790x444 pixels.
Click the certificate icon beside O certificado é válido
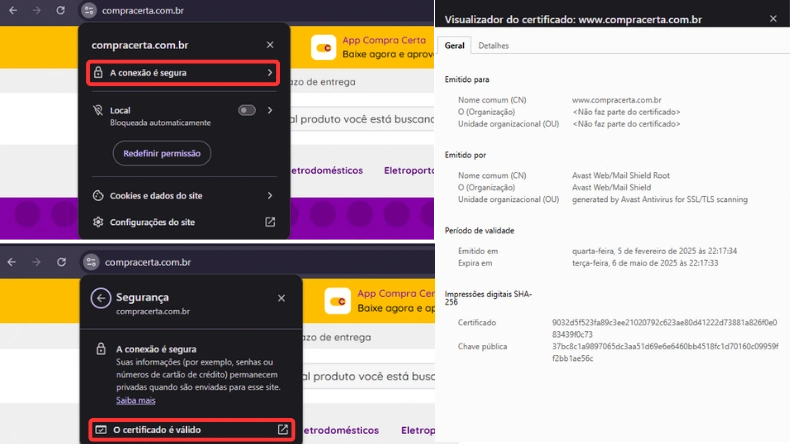pyautogui.click(x=100, y=430)
